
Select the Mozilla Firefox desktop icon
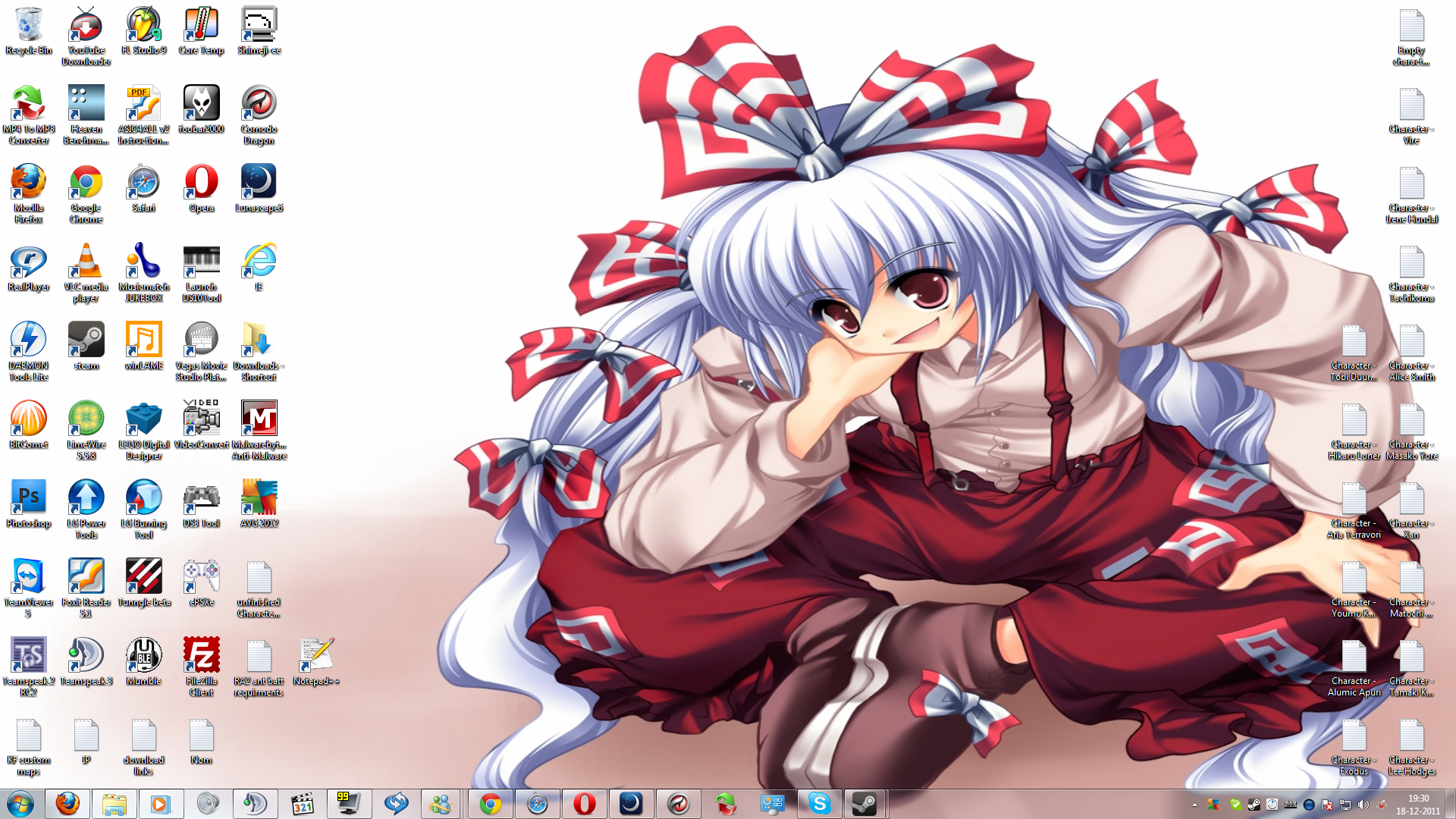[x=29, y=194]
